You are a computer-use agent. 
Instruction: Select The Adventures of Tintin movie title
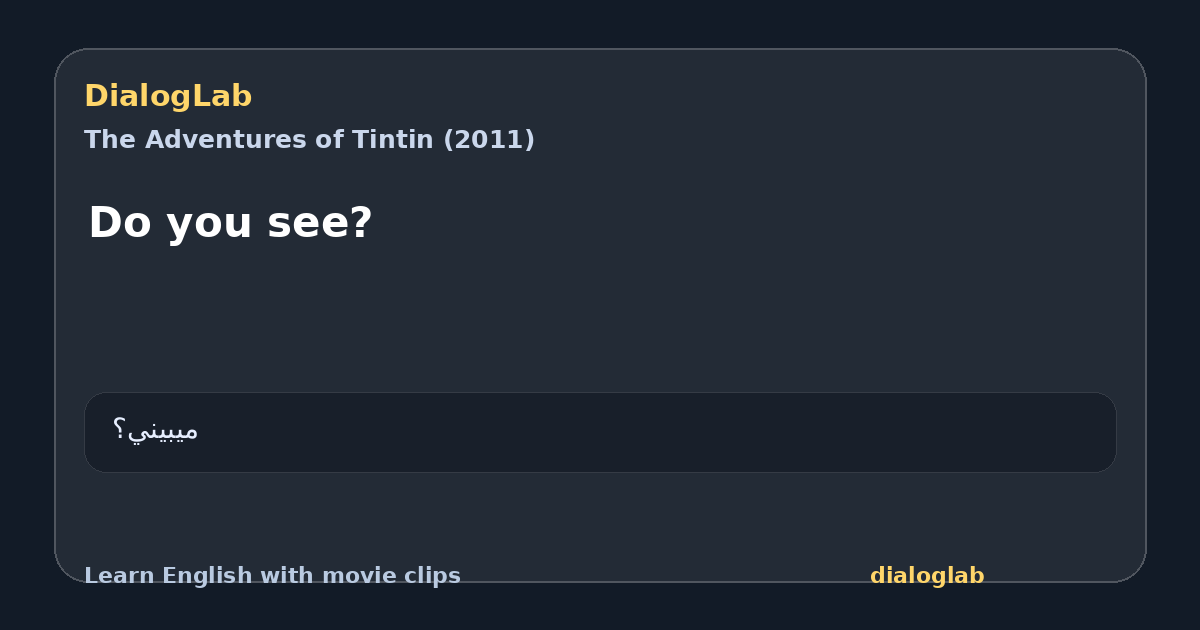[309, 140]
